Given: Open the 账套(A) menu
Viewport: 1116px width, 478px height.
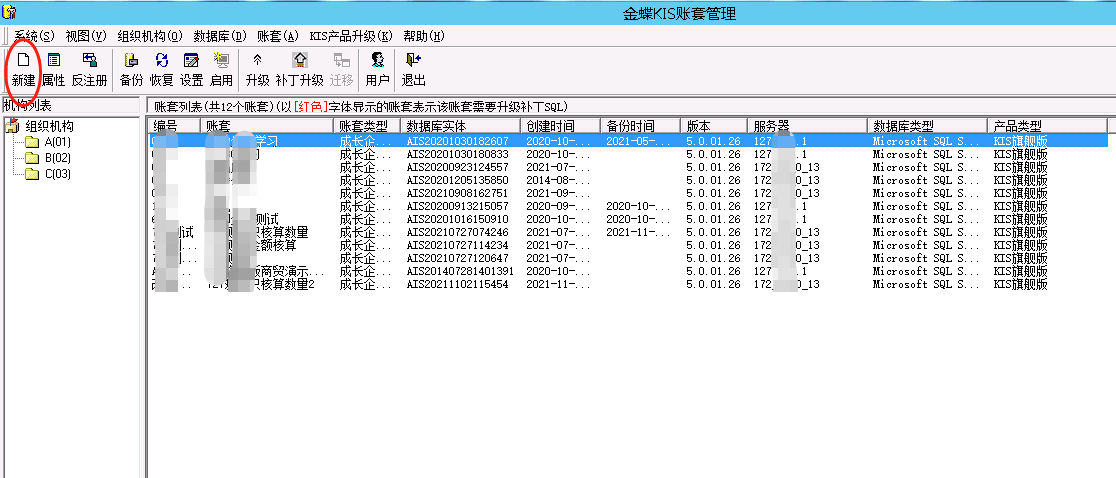Looking at the screenshot, I should click(278, 36).
